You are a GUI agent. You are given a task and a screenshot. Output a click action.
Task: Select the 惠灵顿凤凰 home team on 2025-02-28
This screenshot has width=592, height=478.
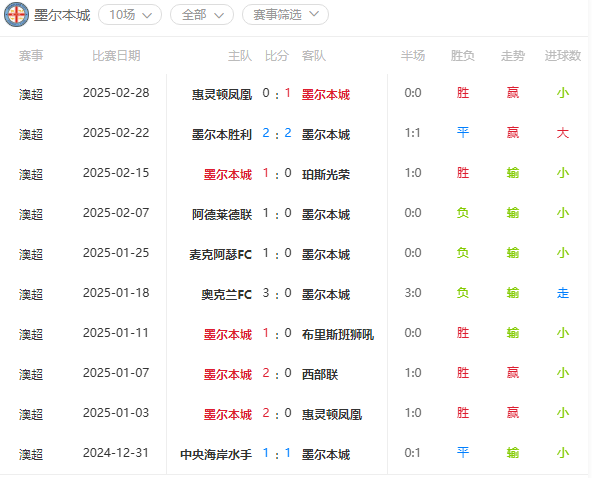222,94
